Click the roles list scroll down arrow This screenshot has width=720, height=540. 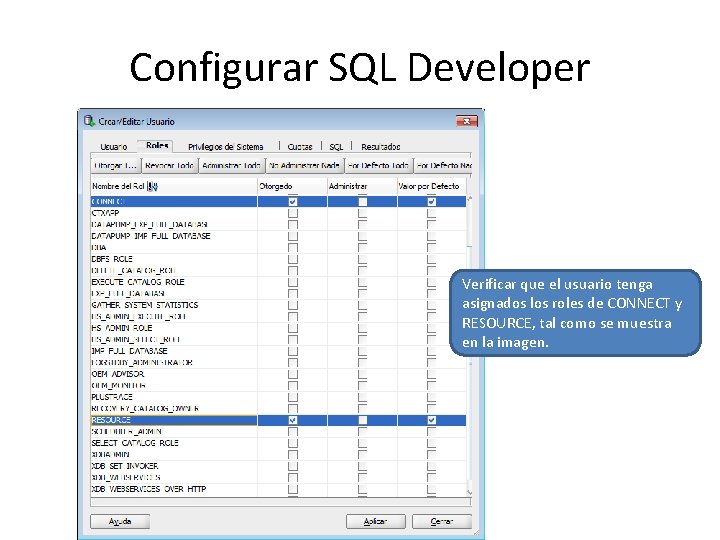(469, 492)
